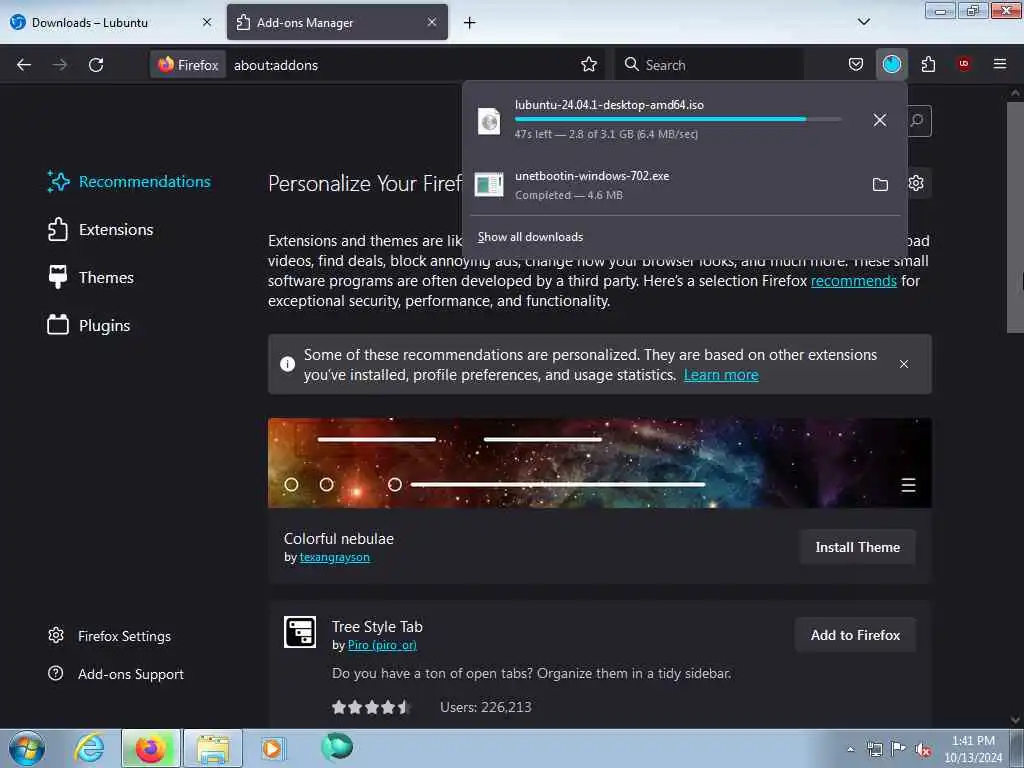Open the add-ons gear tools menu
The height and width of the screenshot is (768, 1024).
point(916,184)
